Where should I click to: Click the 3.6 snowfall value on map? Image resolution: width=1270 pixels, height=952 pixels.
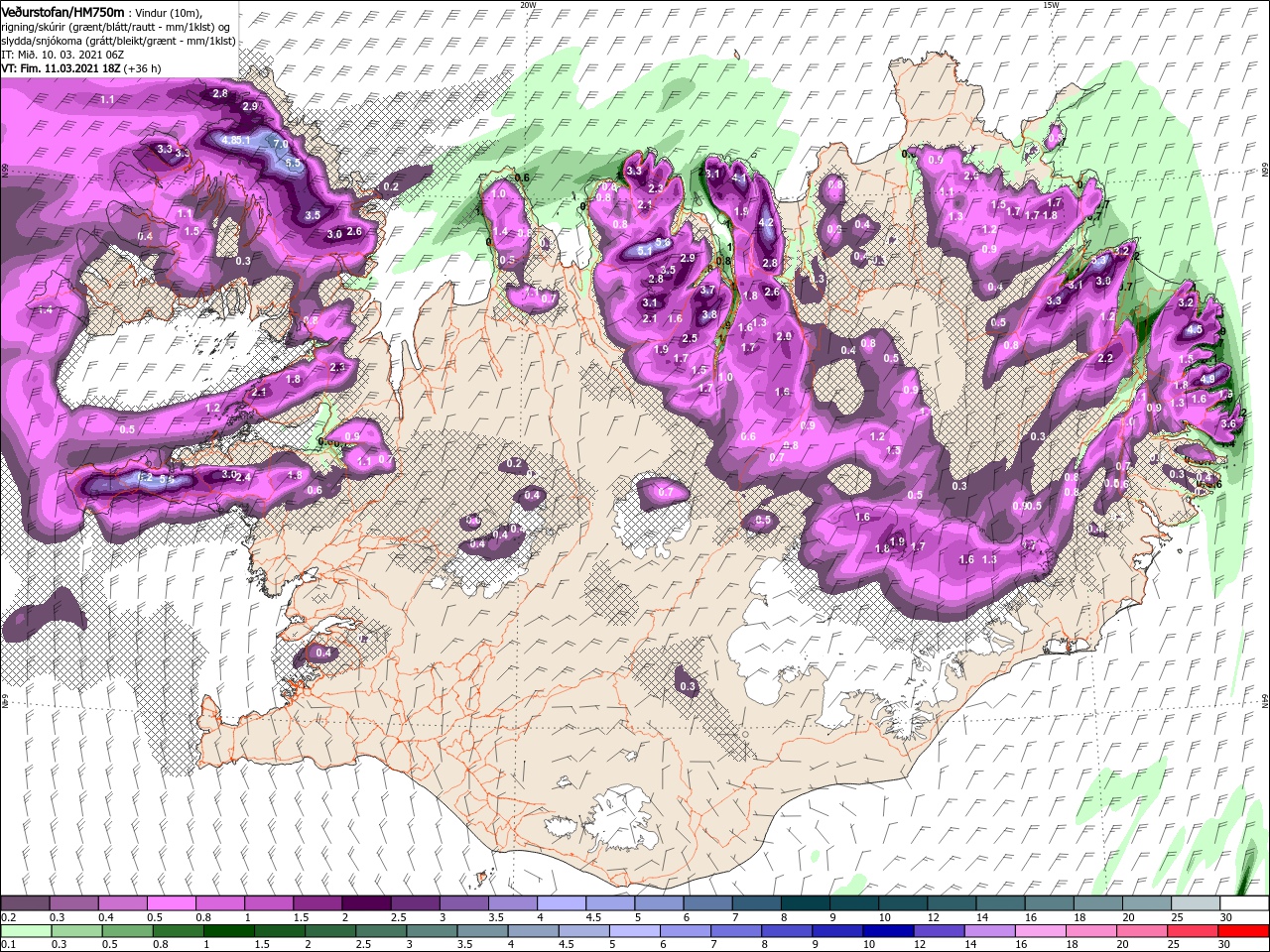(1228, 423)
